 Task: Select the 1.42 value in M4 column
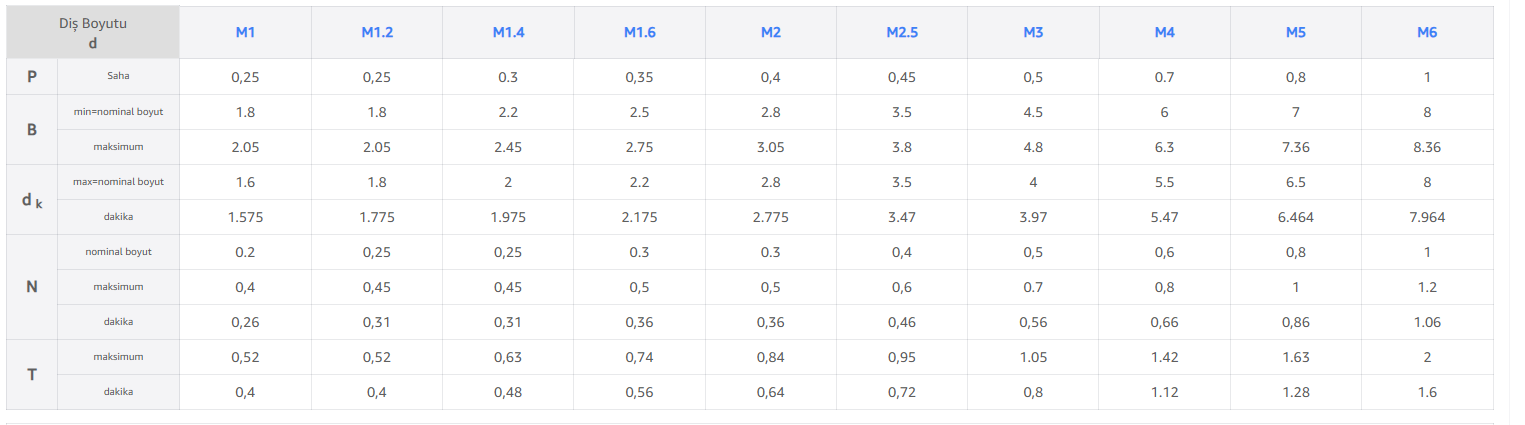pyautogui.click(x=1164, y=357)
